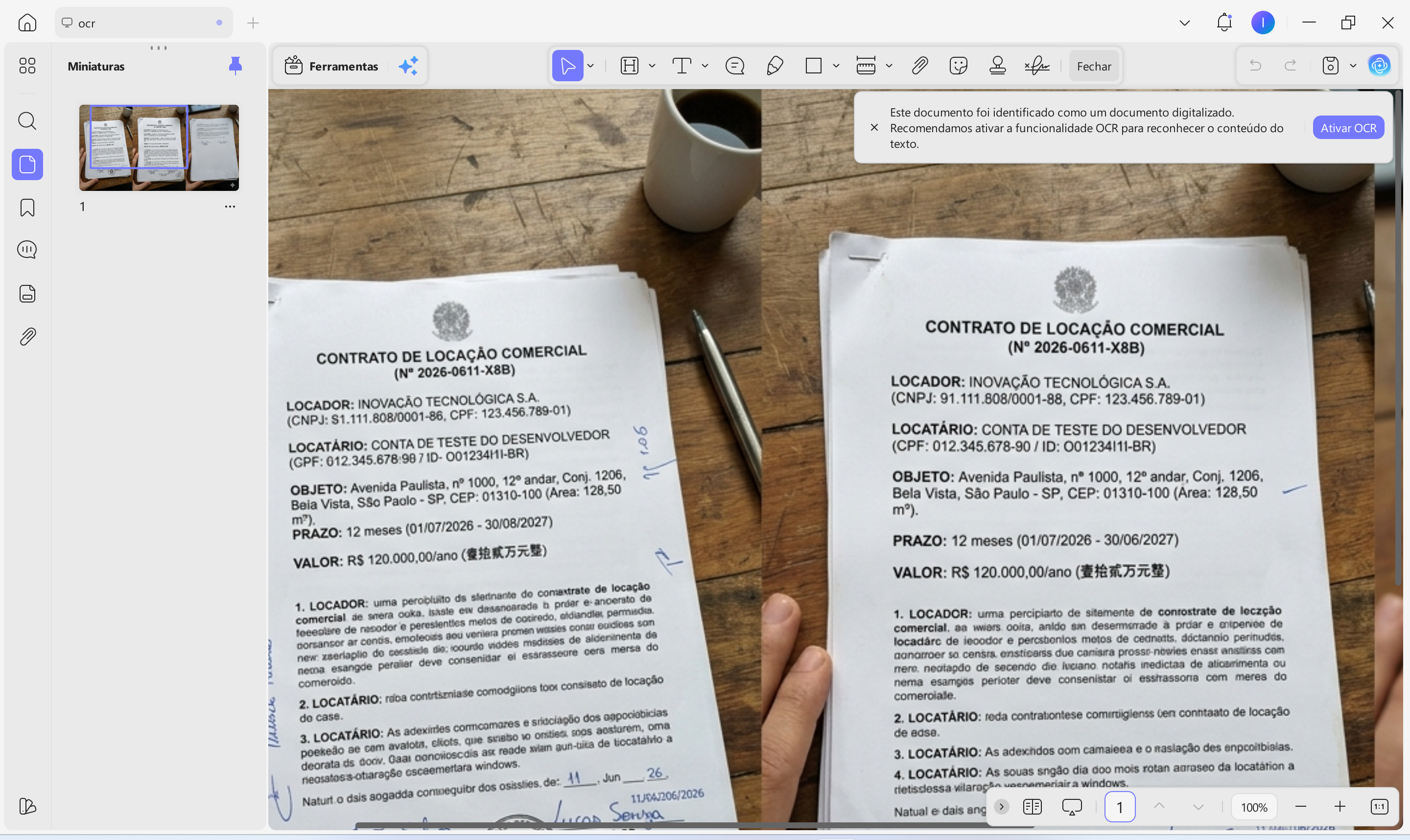Select the Text box tool
Screen dimensions: 1410x840
coord(681,66)
